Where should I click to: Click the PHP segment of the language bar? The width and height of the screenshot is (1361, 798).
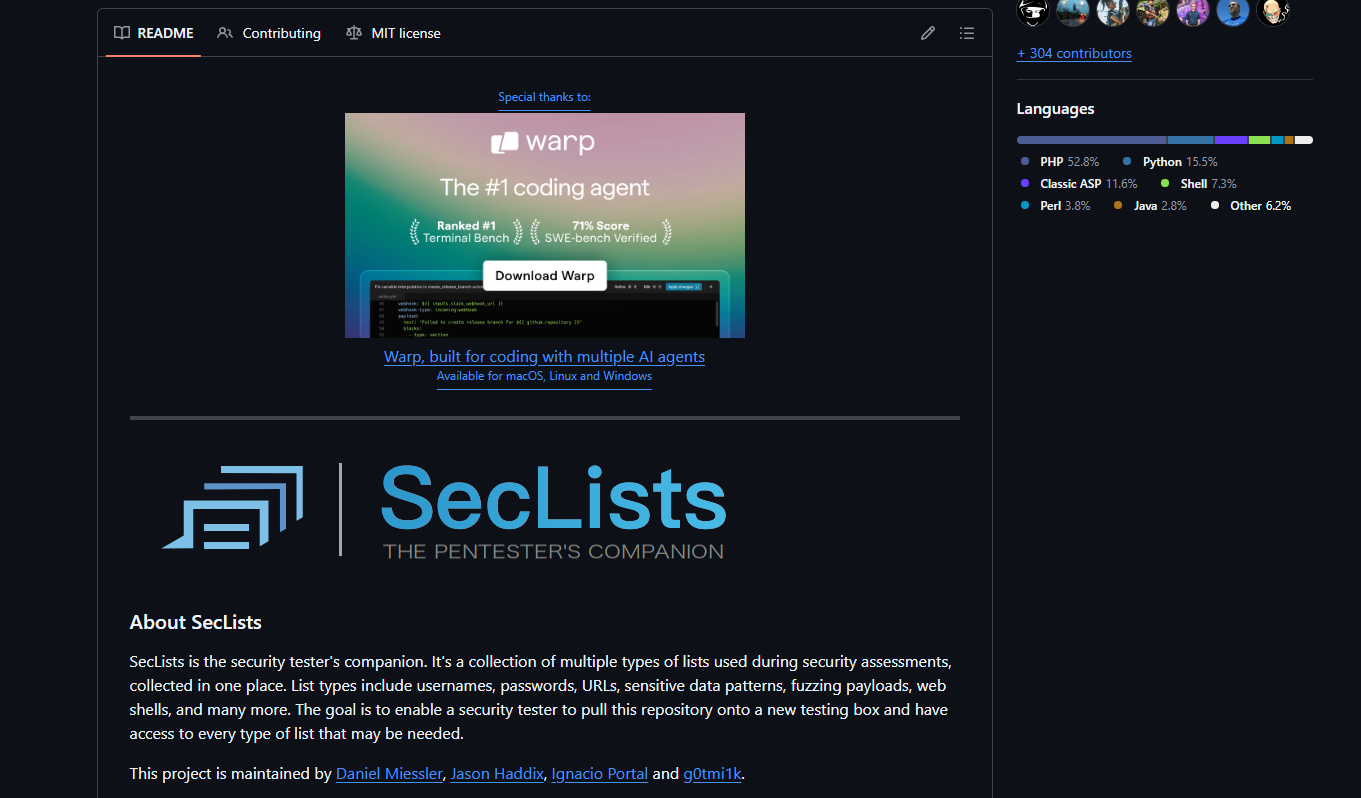coord(1092,140)
